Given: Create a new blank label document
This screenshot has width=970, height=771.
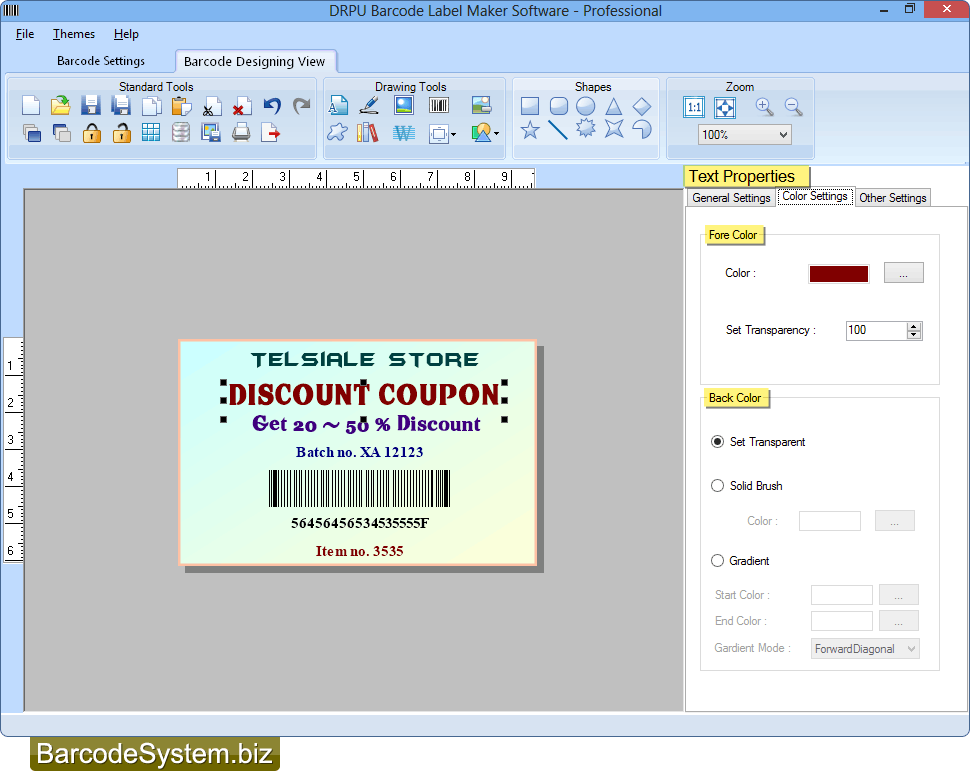Looking at the screenshot, I should (x=30, y=106).
